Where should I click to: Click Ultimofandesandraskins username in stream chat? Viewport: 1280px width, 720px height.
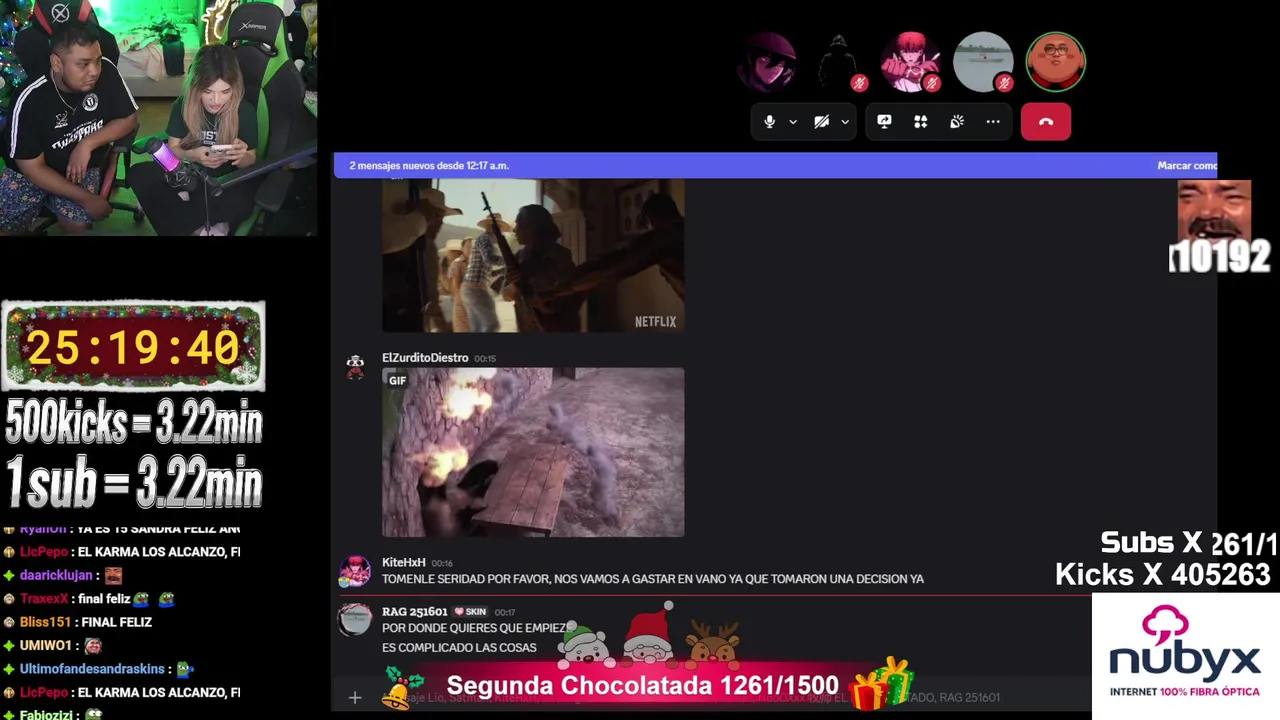tap(94, 669)
